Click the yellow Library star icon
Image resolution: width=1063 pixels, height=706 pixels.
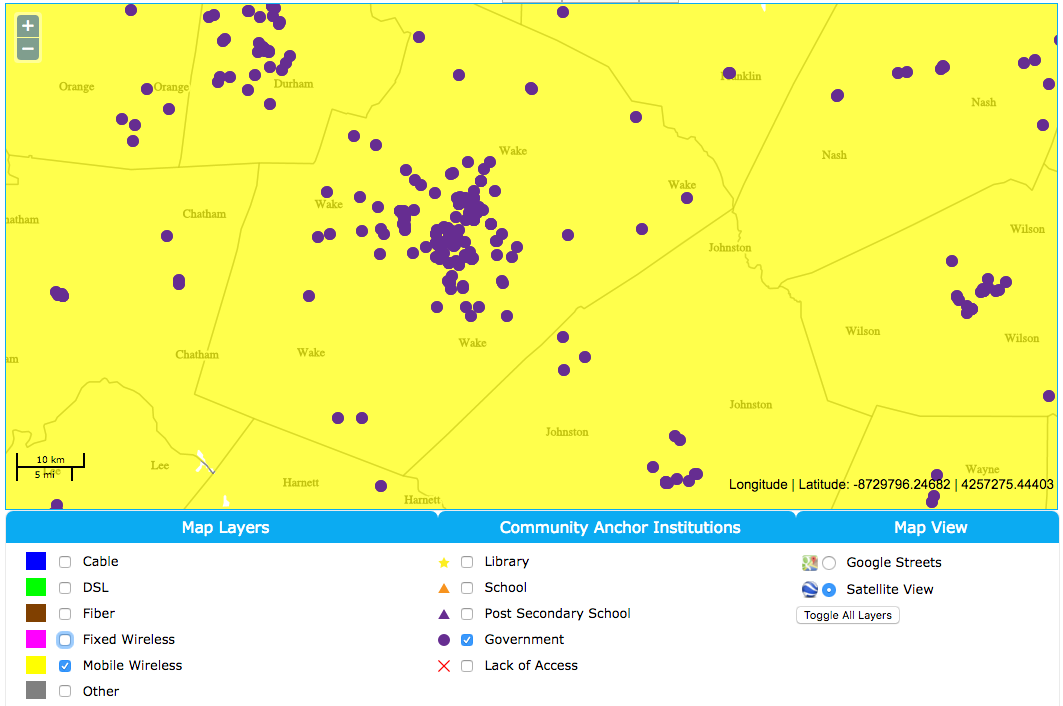(x=444, y=563)
